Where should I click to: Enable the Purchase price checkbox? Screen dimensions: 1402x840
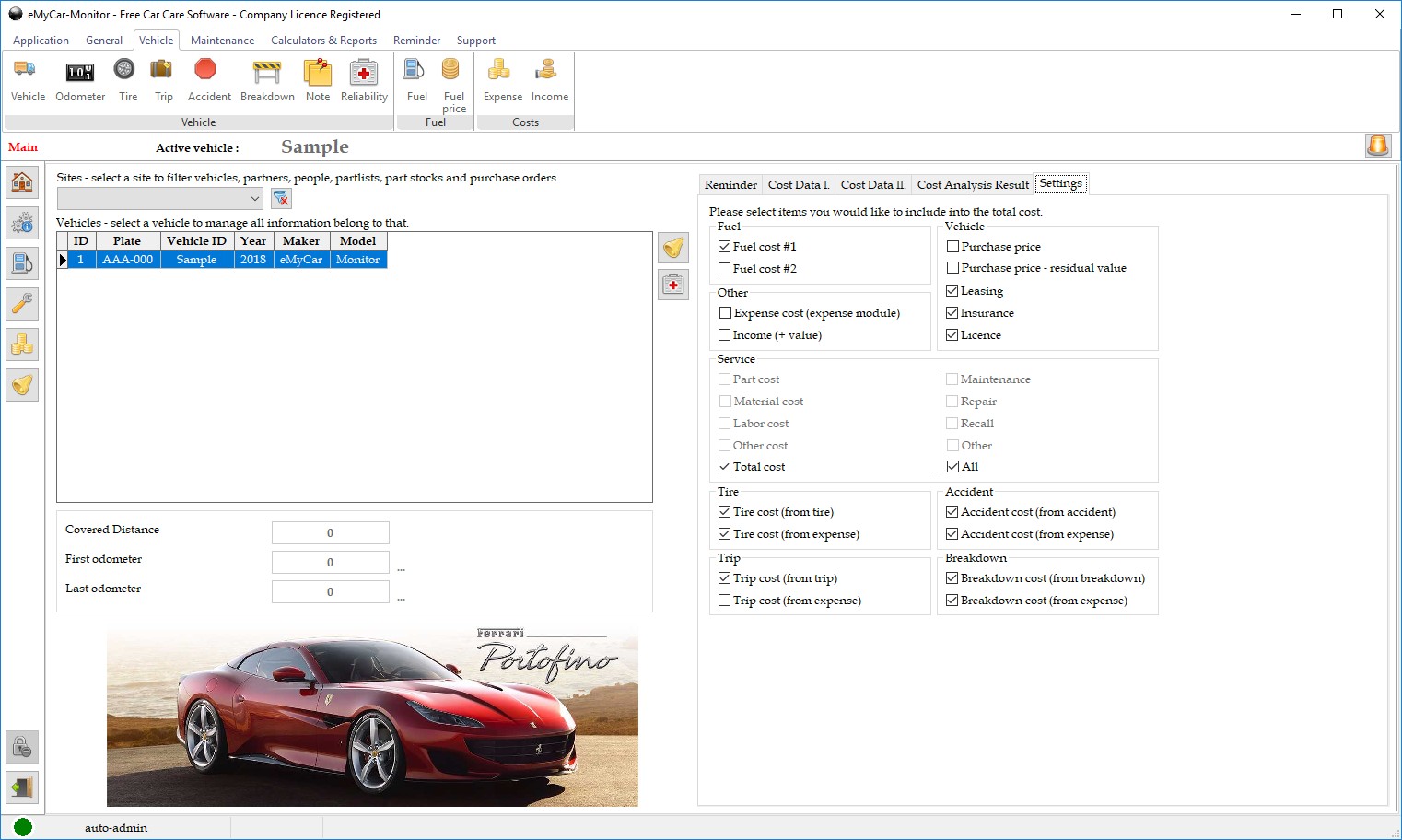coord(952,246)
